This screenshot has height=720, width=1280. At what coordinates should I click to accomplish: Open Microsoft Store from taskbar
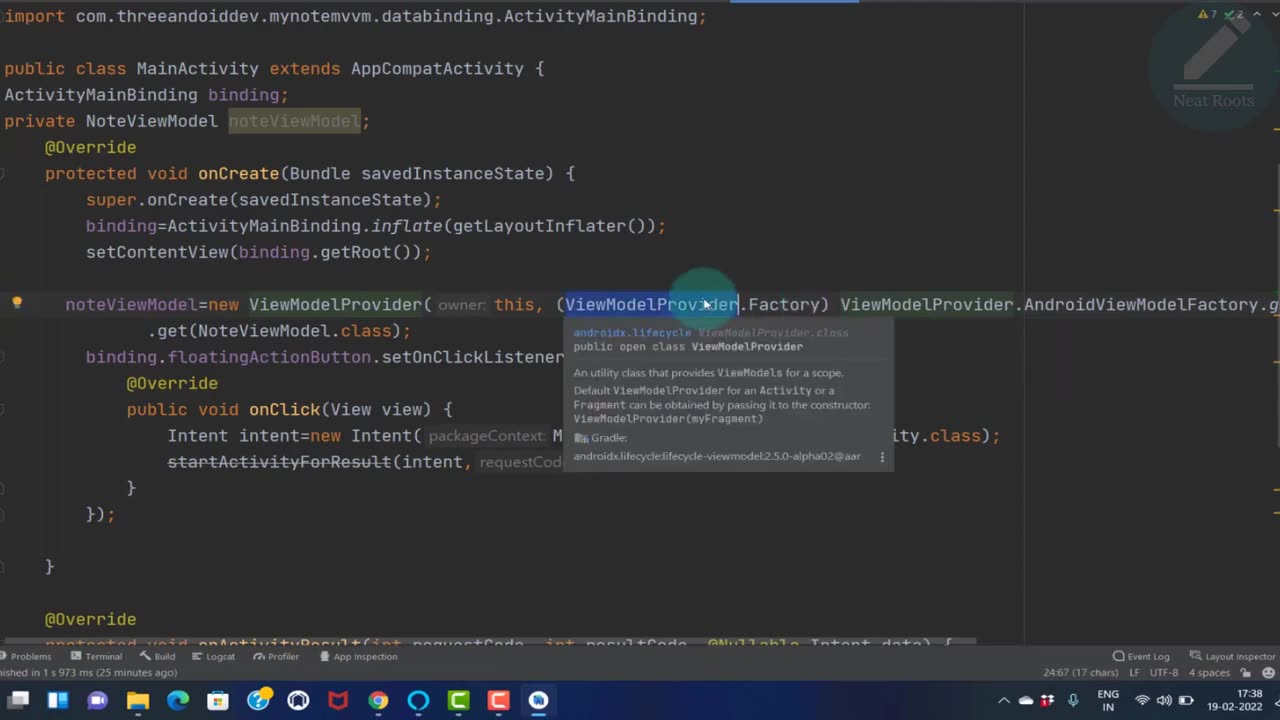(218, 701)
